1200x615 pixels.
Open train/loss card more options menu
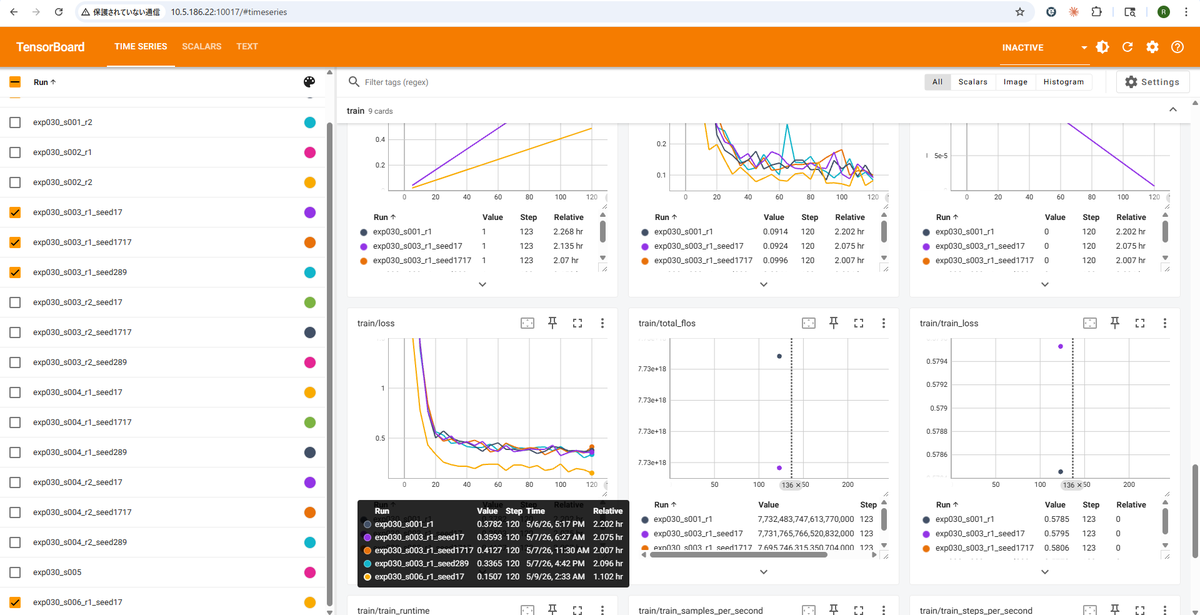click(602, 323)
